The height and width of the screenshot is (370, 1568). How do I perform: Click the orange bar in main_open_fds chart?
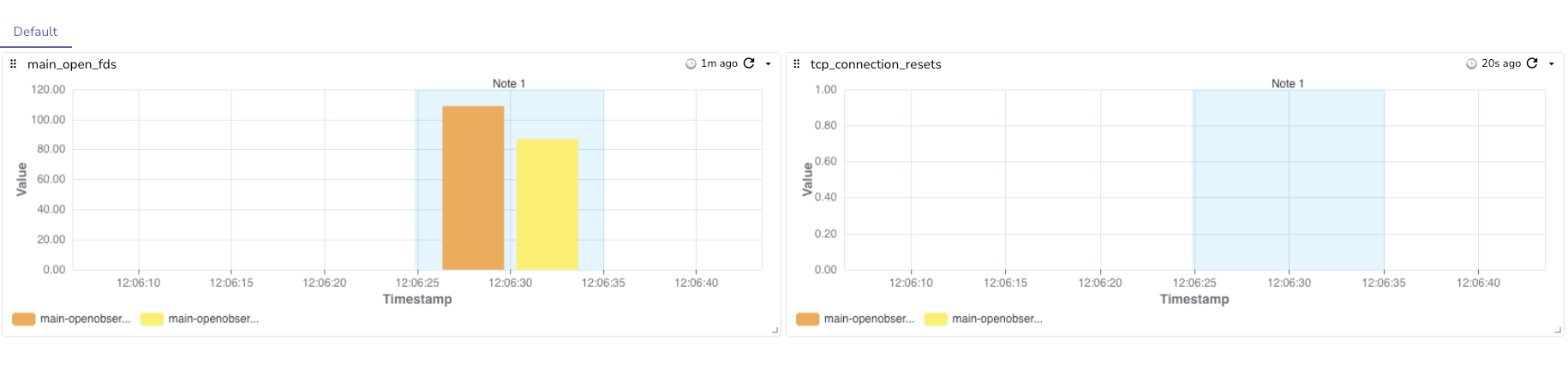(473, 188)
